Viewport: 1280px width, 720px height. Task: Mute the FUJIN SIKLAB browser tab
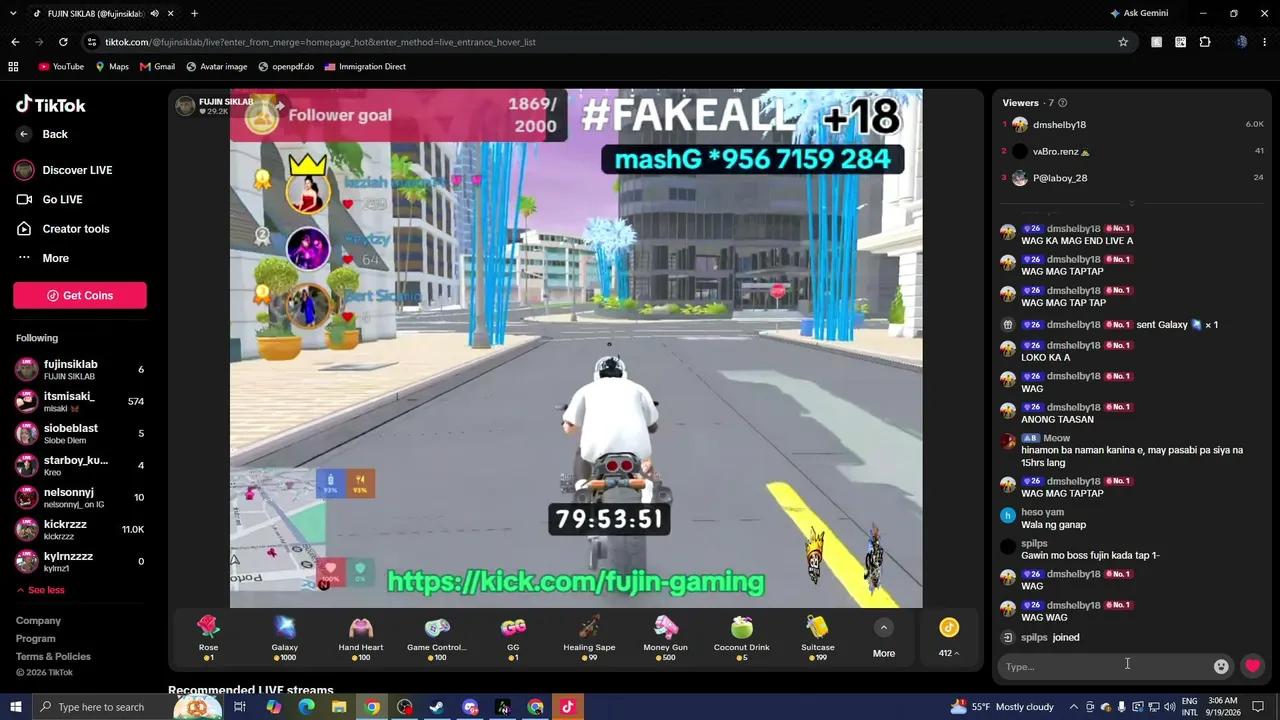point(154,13)
